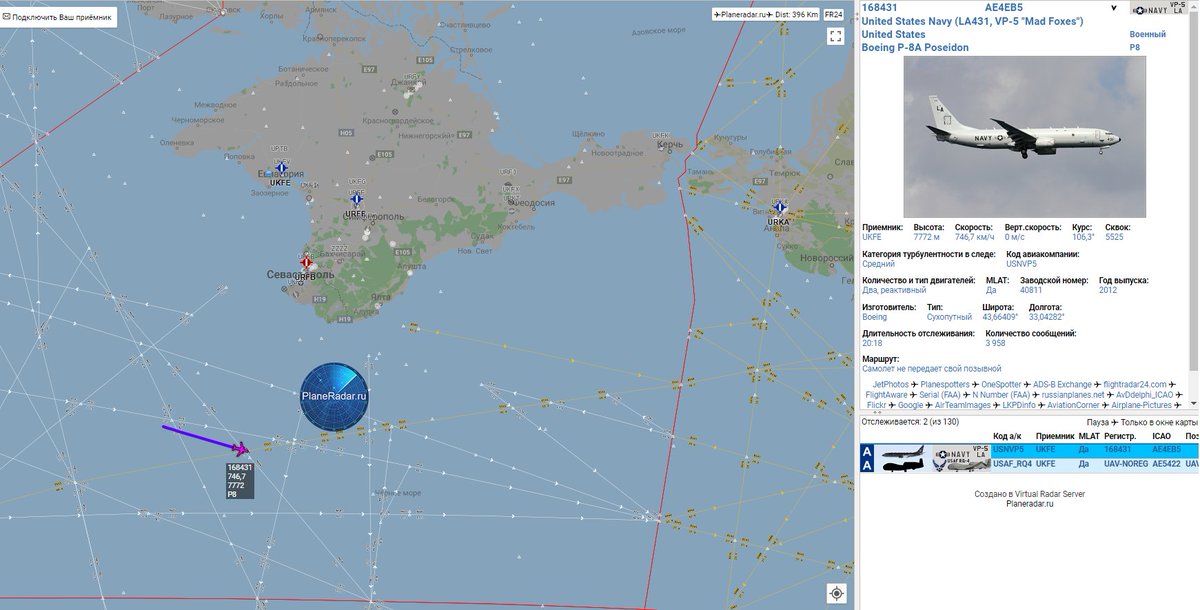The image size is (1200, 610).
Task: Click the Planeradar.ru Dist 396 Km label
Action: pos(765,14)
